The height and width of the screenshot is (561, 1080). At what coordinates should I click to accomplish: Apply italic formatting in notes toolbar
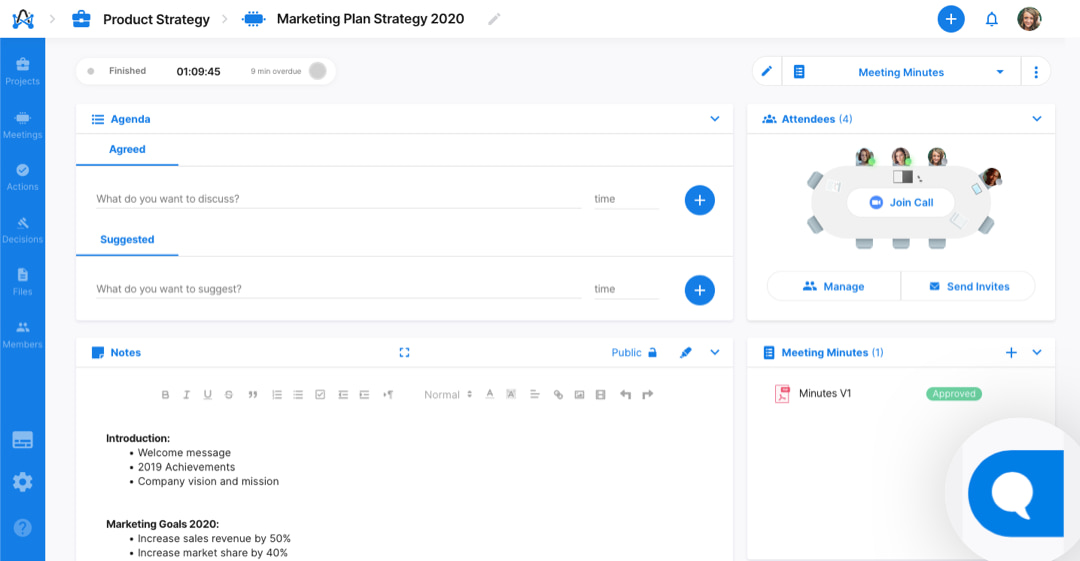coord(186,394)
